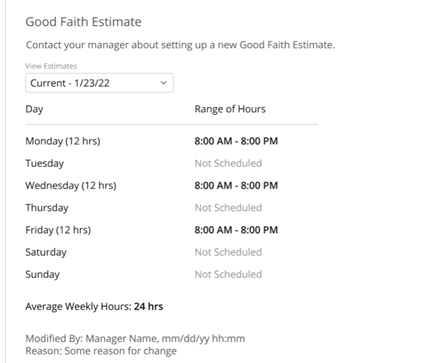The image size is (445, 363).
Task: Click Thursday's Not Scheduled text
Action: pyautogui.click(x=228, y=208)
